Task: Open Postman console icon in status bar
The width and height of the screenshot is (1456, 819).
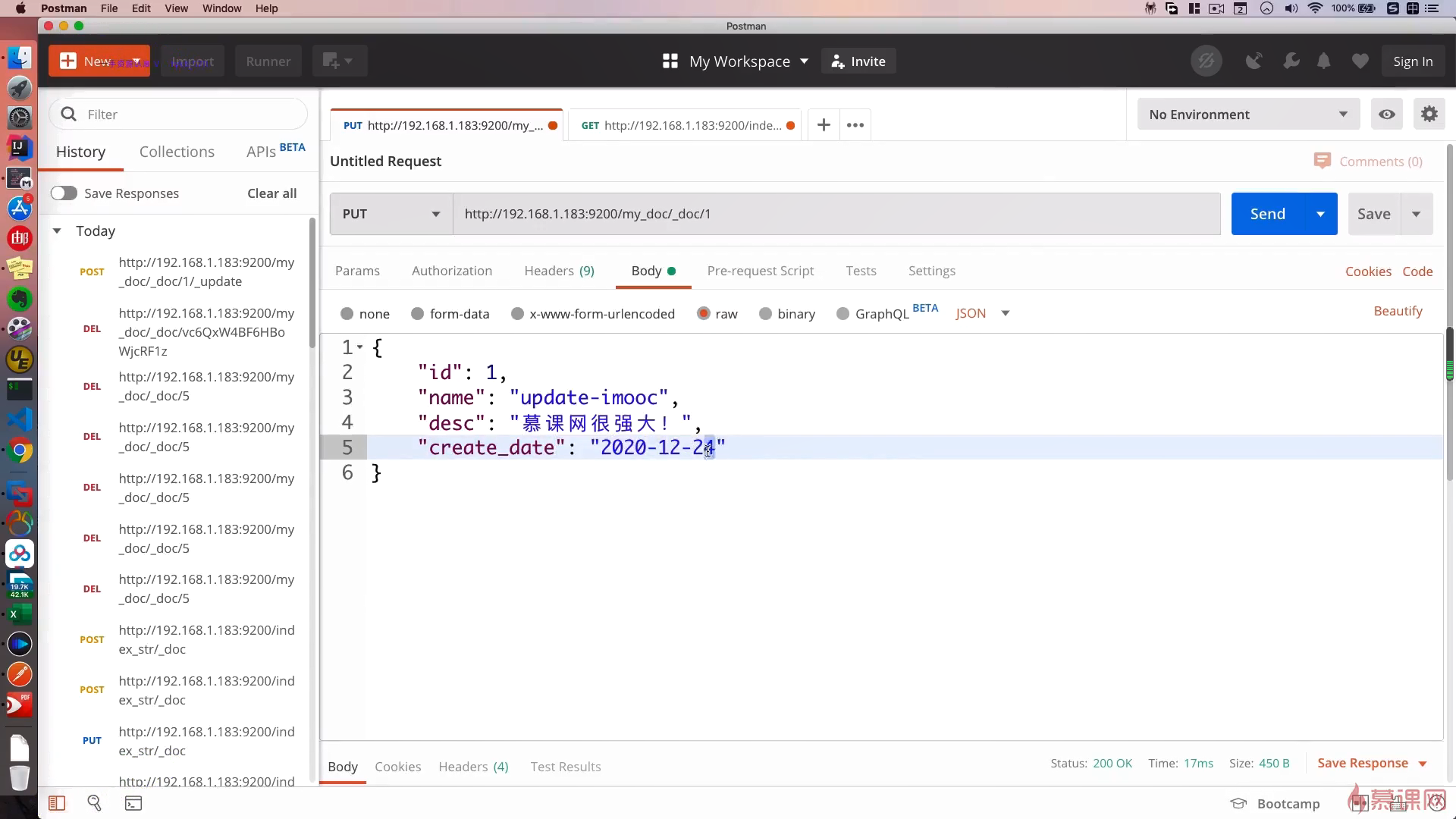Action: (x=133, y=803)
